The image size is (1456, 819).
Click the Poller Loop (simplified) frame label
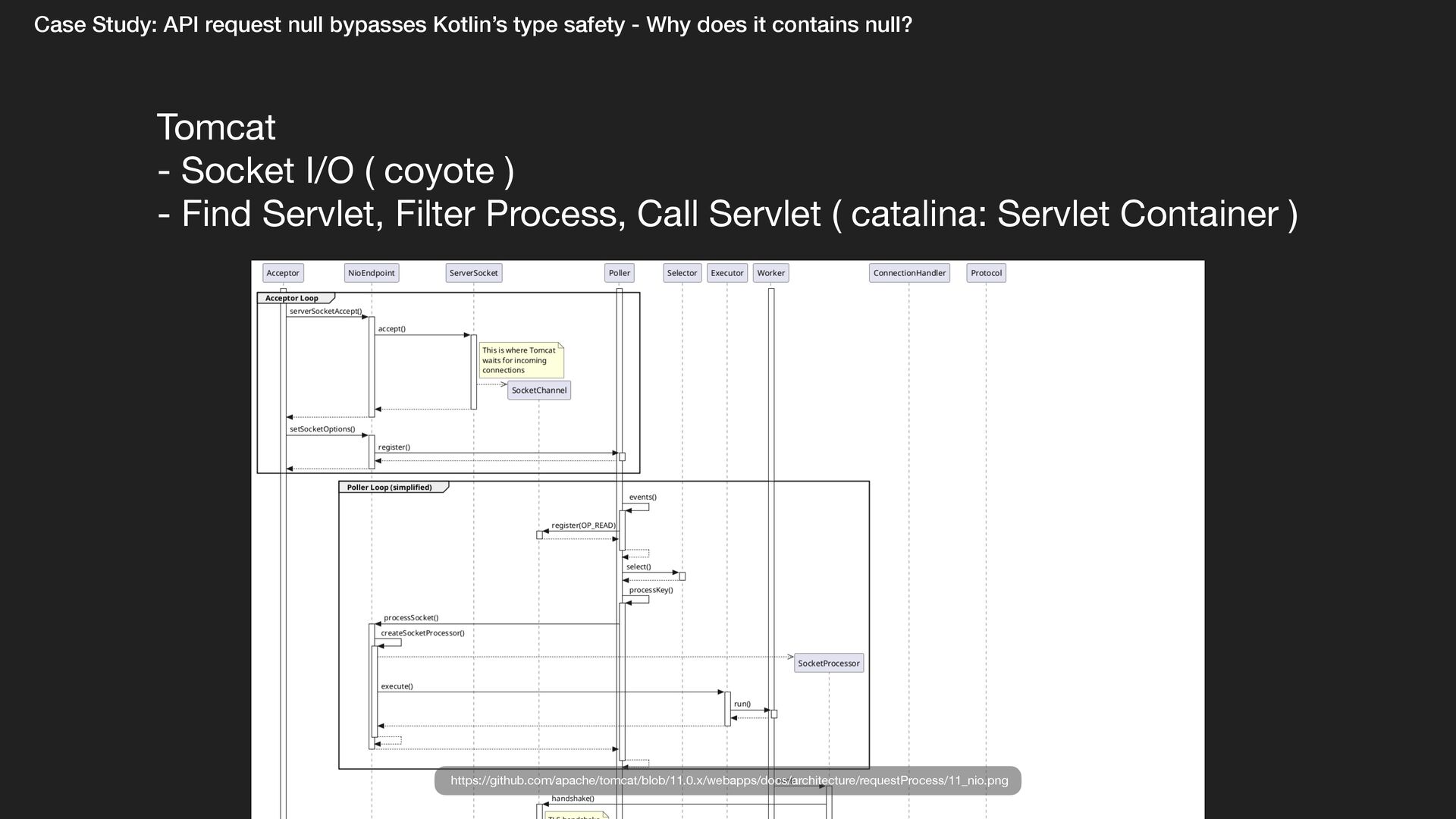[389, 488]
